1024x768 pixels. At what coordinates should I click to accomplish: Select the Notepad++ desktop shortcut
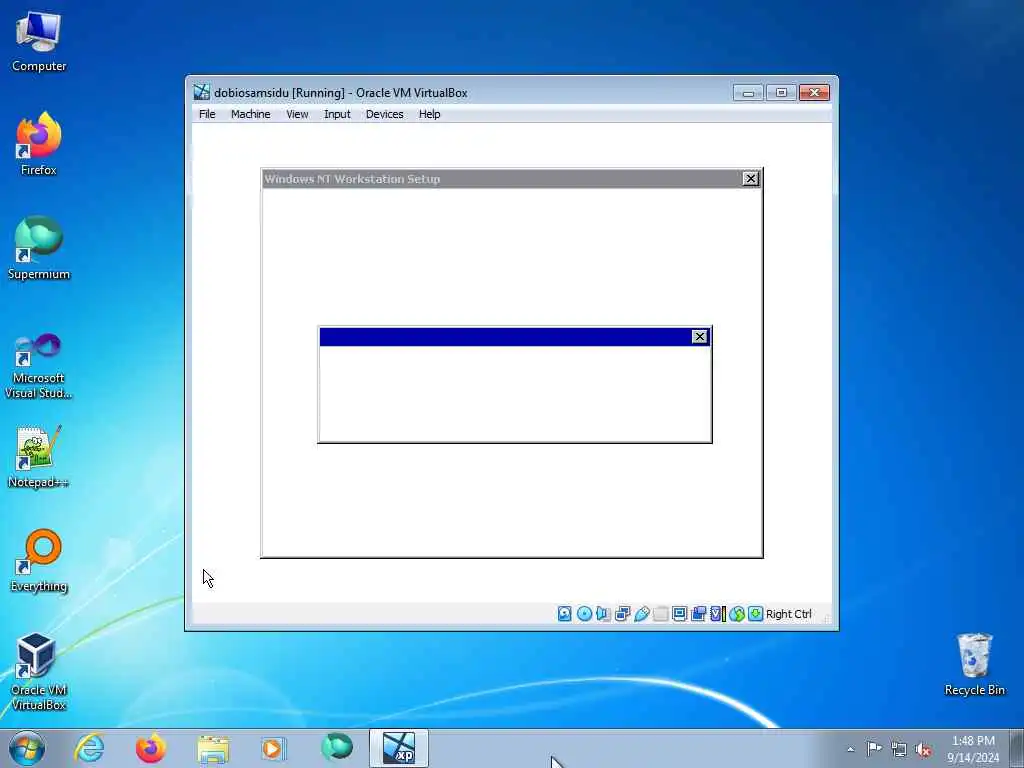tap(39, 456)
